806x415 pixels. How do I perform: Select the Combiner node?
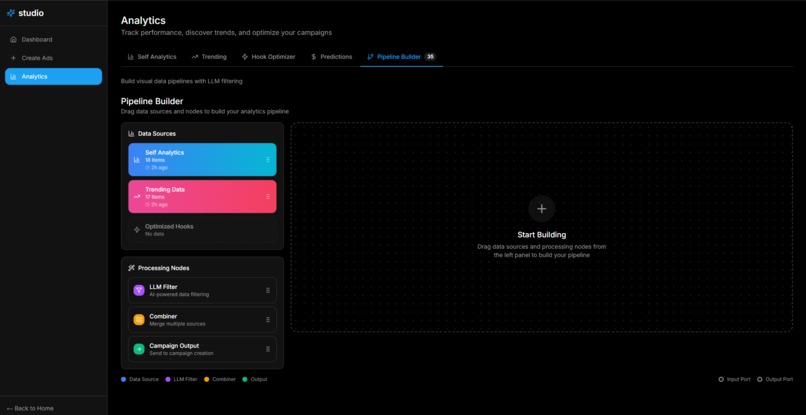pyautogui.click(x=202, y=320)
